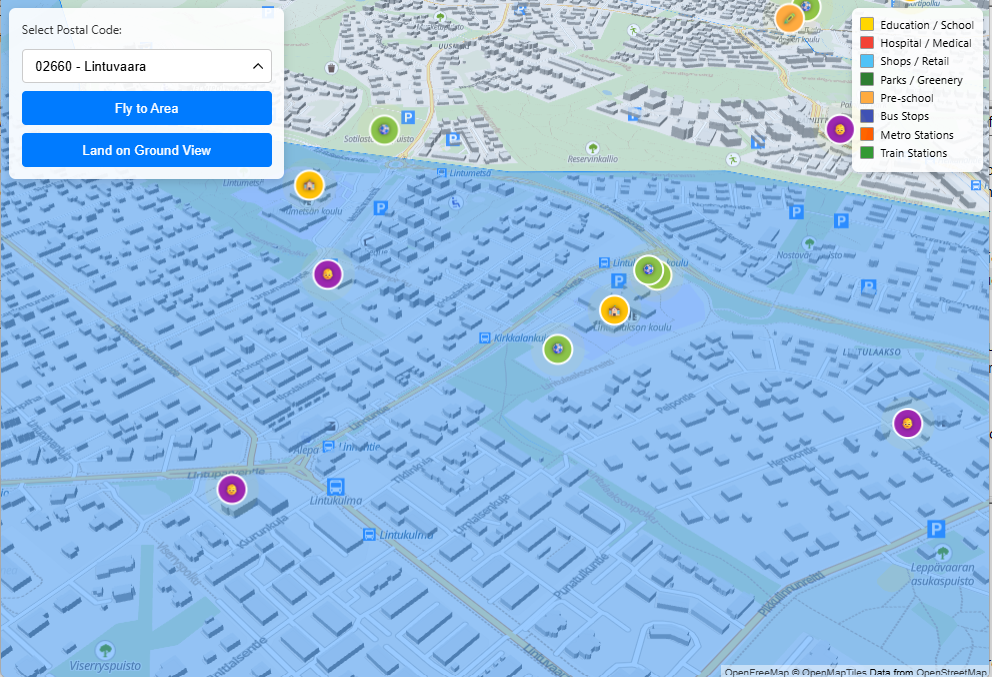The height and width of the screenshot is (677, 992).
Task: Click the Shops / Retail light blue swatch
Action: coord(867,61)
